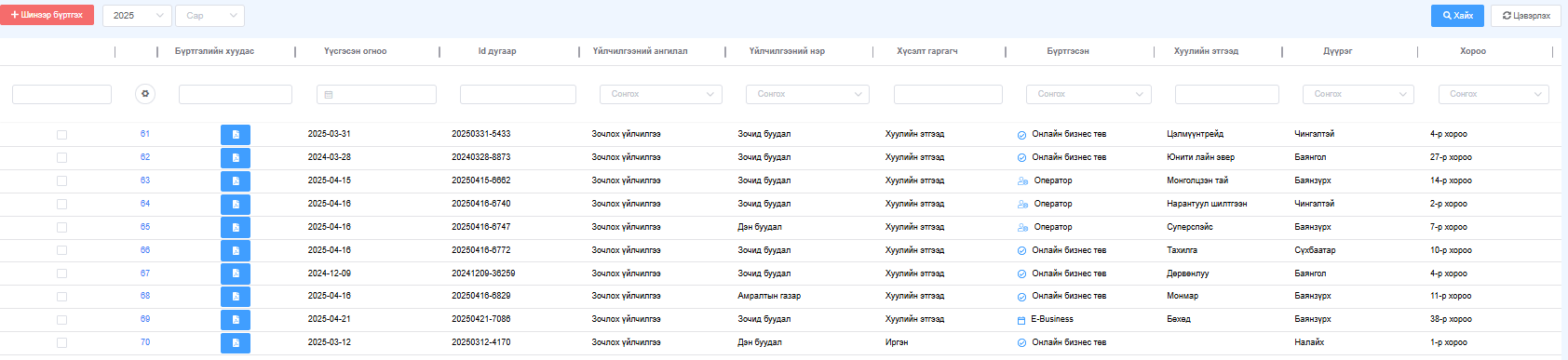Click the Хуулийн этгээд filter input field

pyautogui.click(x=1227, y=94)
